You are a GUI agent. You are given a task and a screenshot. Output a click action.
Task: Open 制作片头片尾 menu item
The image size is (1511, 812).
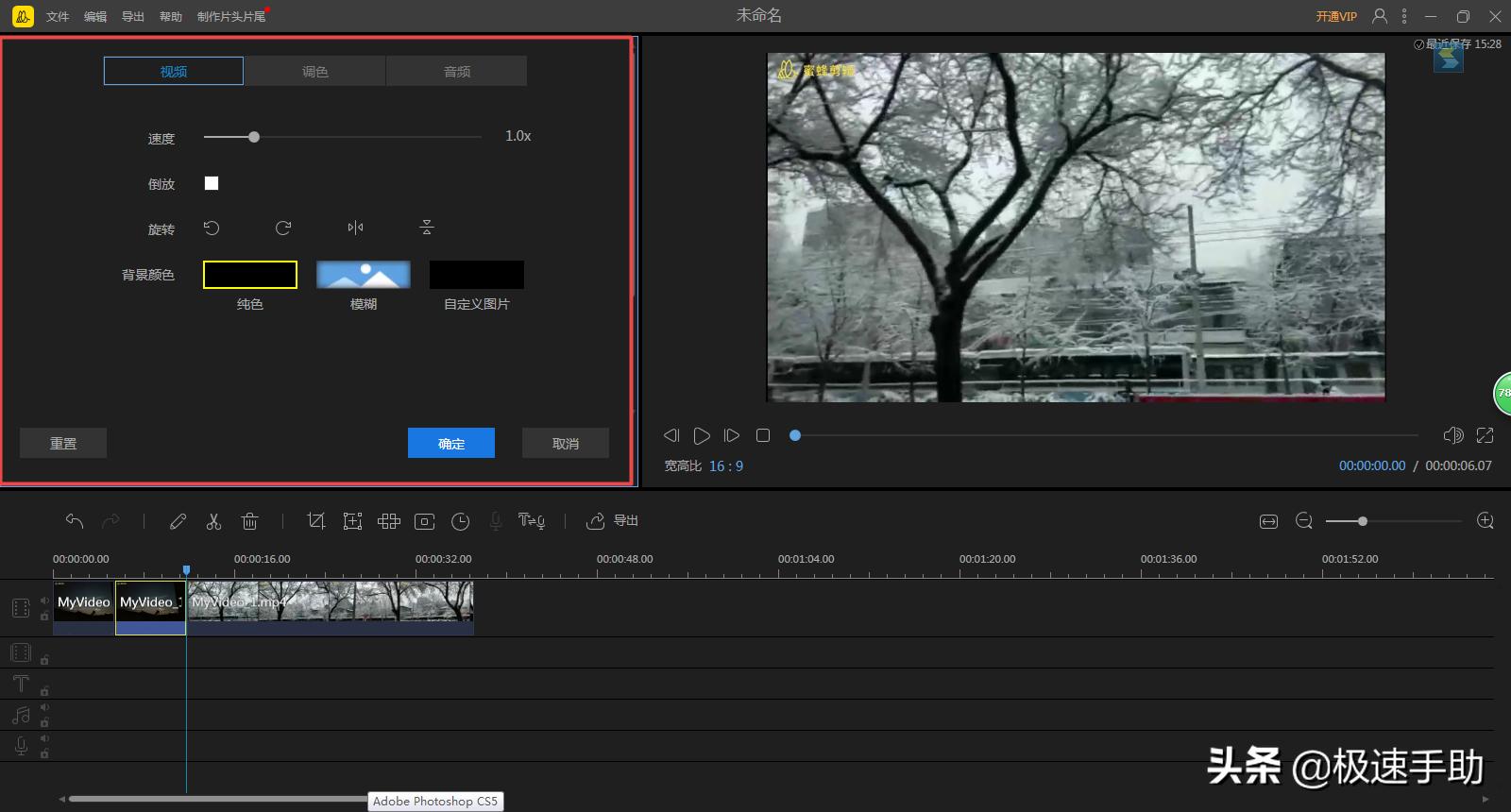[231, 17]
